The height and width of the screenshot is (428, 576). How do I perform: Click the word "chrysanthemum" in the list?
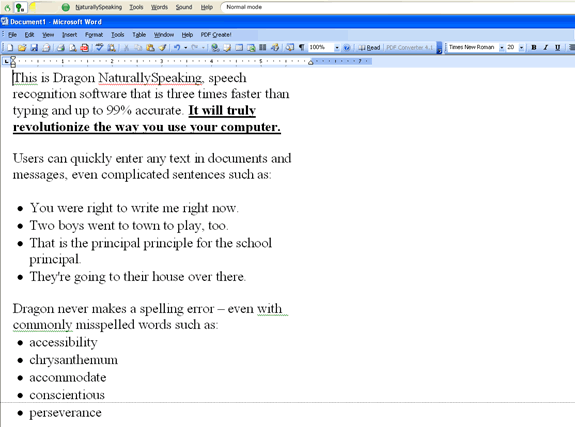(x=73, y=360)
